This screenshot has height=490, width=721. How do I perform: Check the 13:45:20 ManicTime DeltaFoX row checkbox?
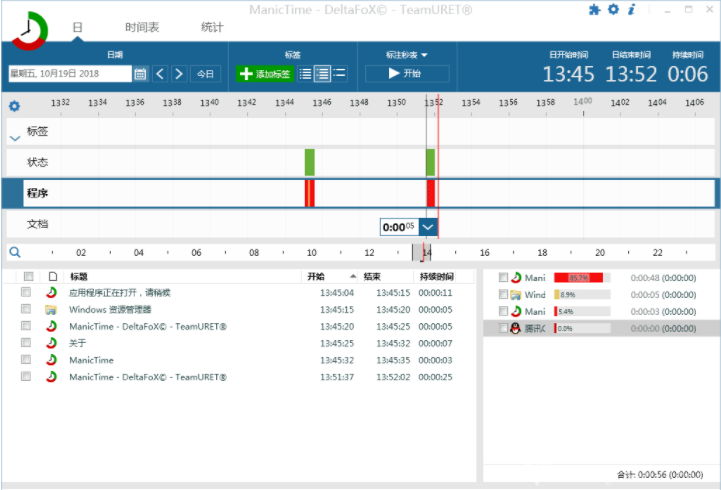[26, 326]
